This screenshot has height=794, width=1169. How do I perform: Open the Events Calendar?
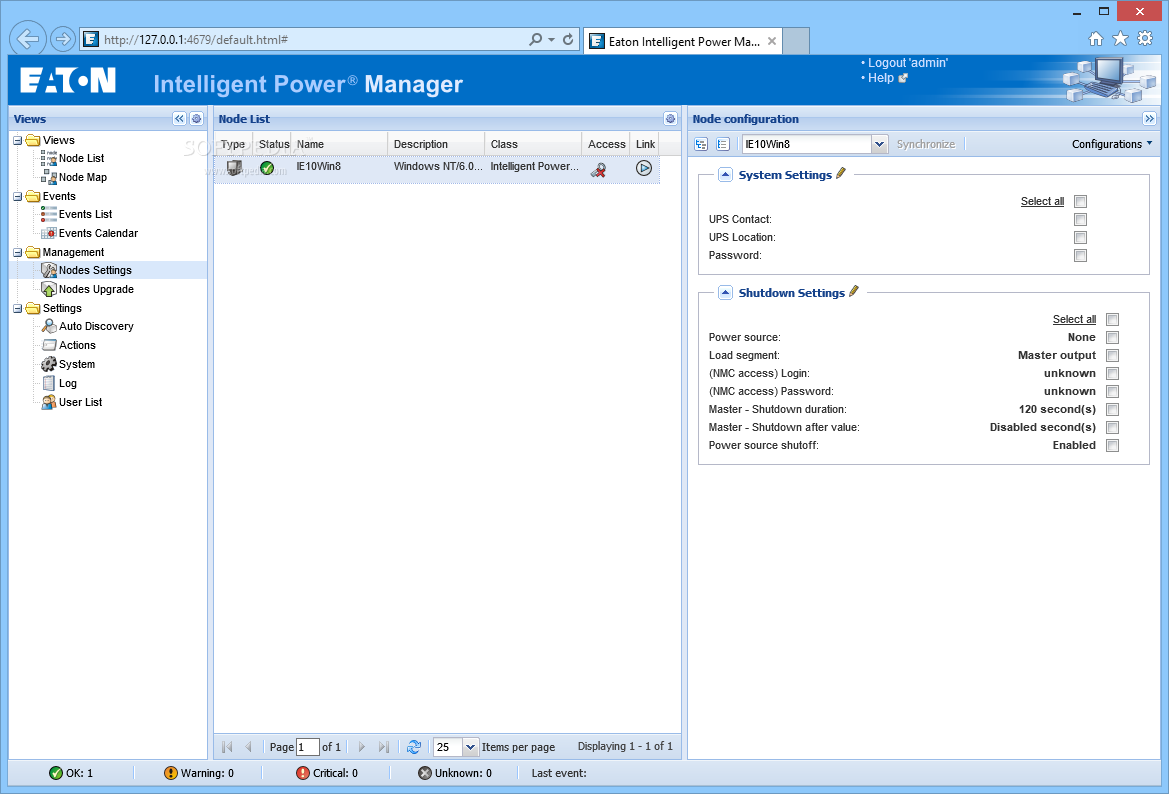(98, 233)
